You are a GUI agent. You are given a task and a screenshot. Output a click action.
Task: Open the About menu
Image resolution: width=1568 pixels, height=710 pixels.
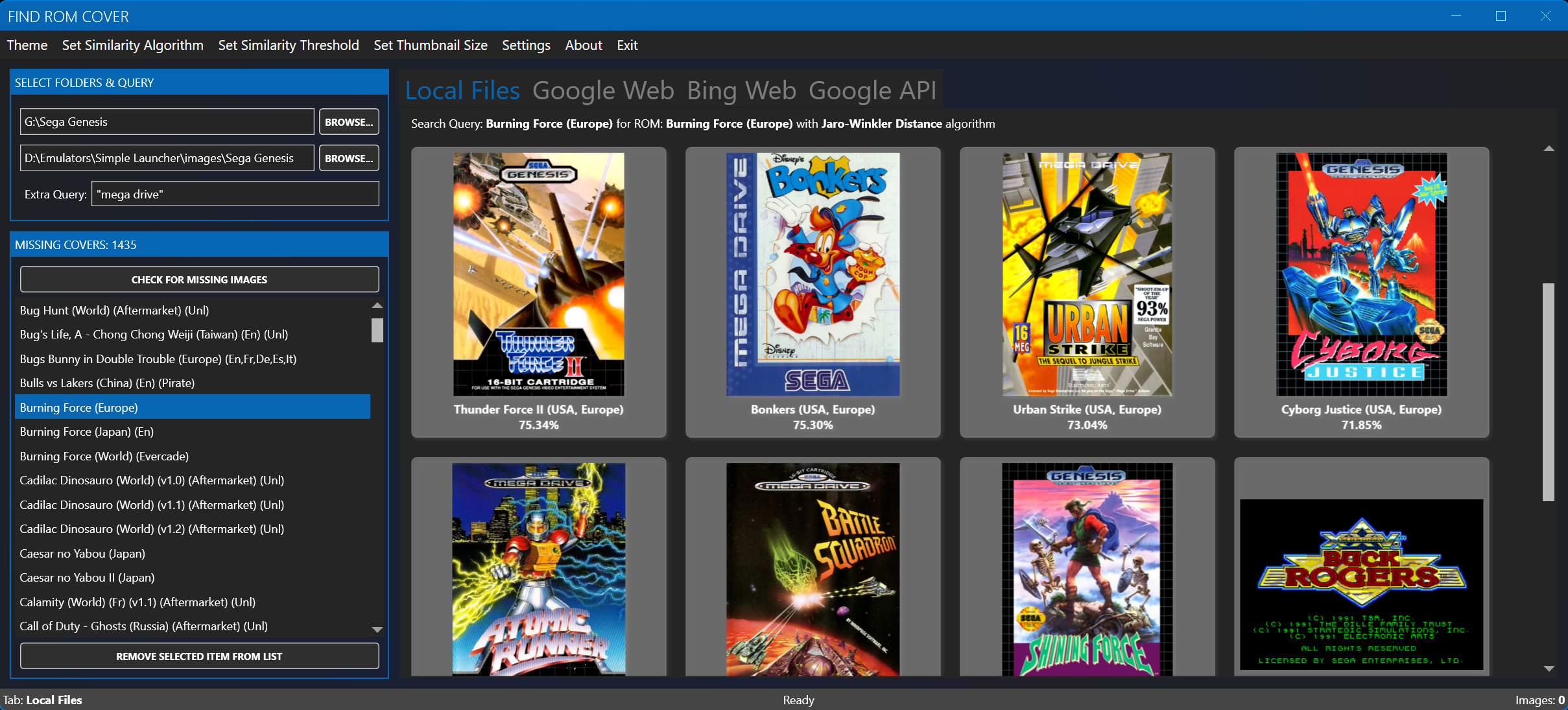tap(584, 45)
